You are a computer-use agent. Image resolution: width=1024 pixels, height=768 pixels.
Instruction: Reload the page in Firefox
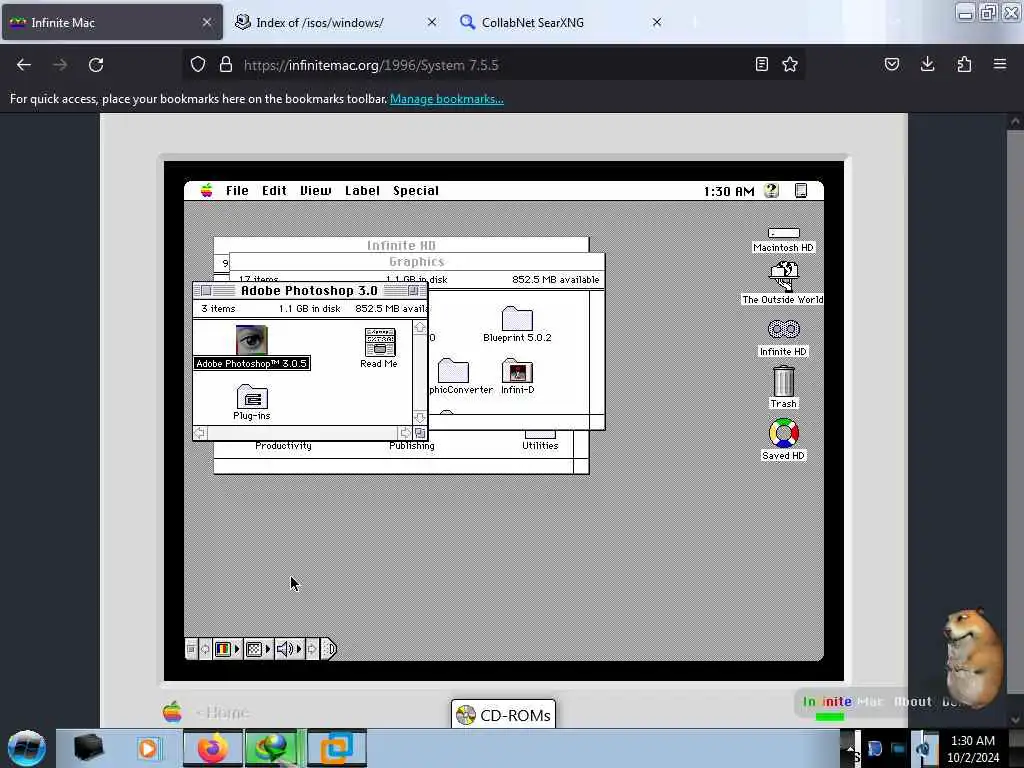[96, 65]
